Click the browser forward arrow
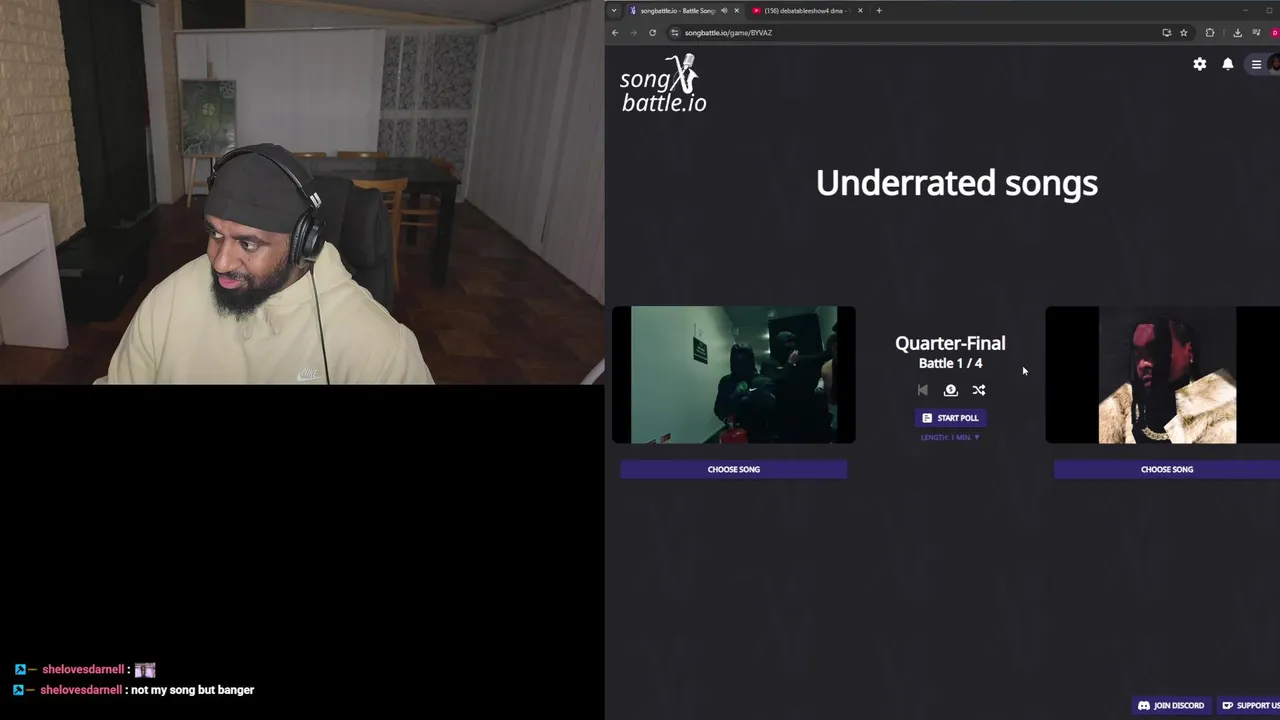This screenshot has height=720, width=1280. [633, 33]
